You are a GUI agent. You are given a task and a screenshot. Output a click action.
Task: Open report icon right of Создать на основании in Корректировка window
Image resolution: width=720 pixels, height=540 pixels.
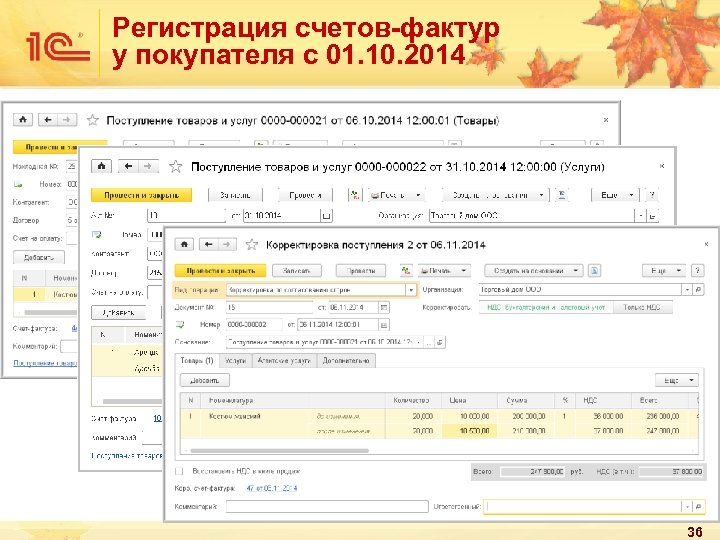pyautogui.click(x=594, y=271)
